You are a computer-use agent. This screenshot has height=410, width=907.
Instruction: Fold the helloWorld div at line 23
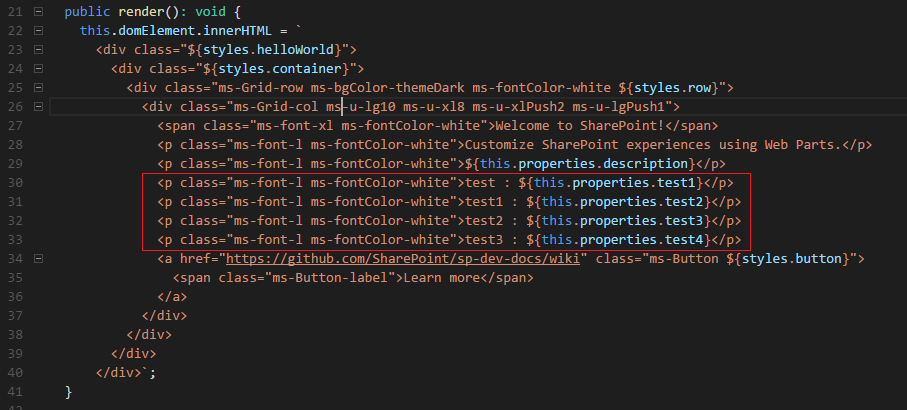click(38, 49)
